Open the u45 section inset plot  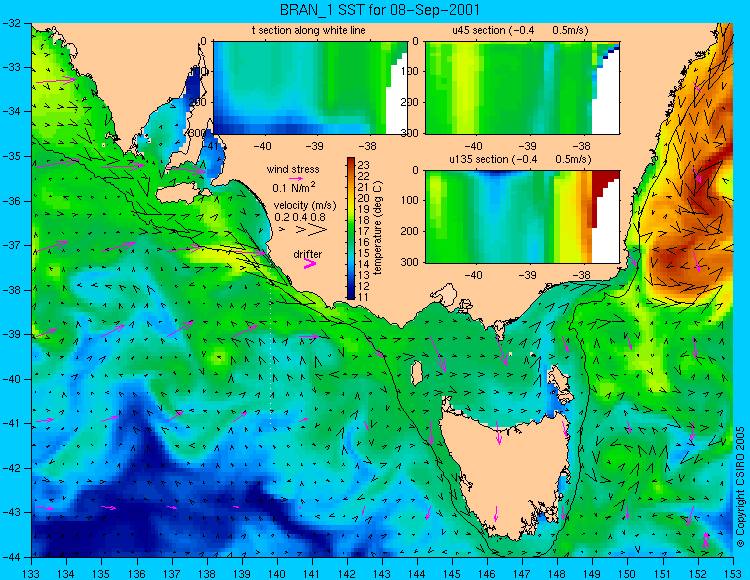pyautogui.click(x=522, y=88)
